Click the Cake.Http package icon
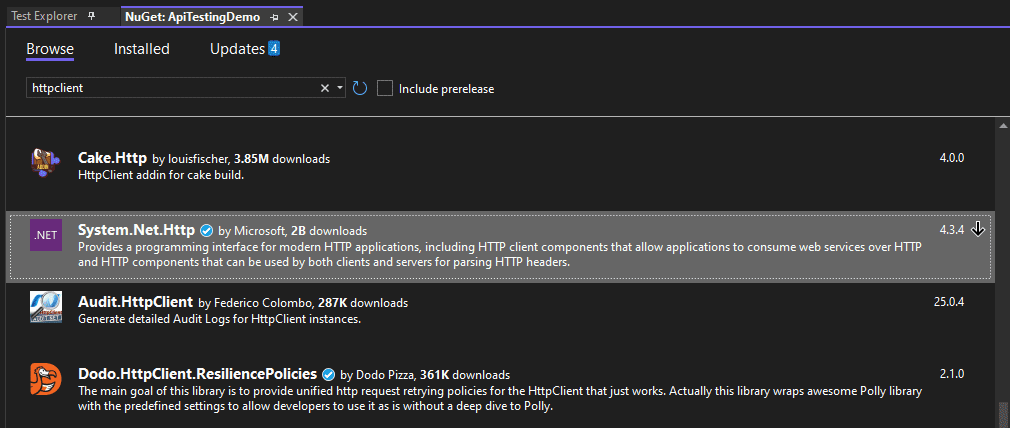 click(x=46, y=164)
